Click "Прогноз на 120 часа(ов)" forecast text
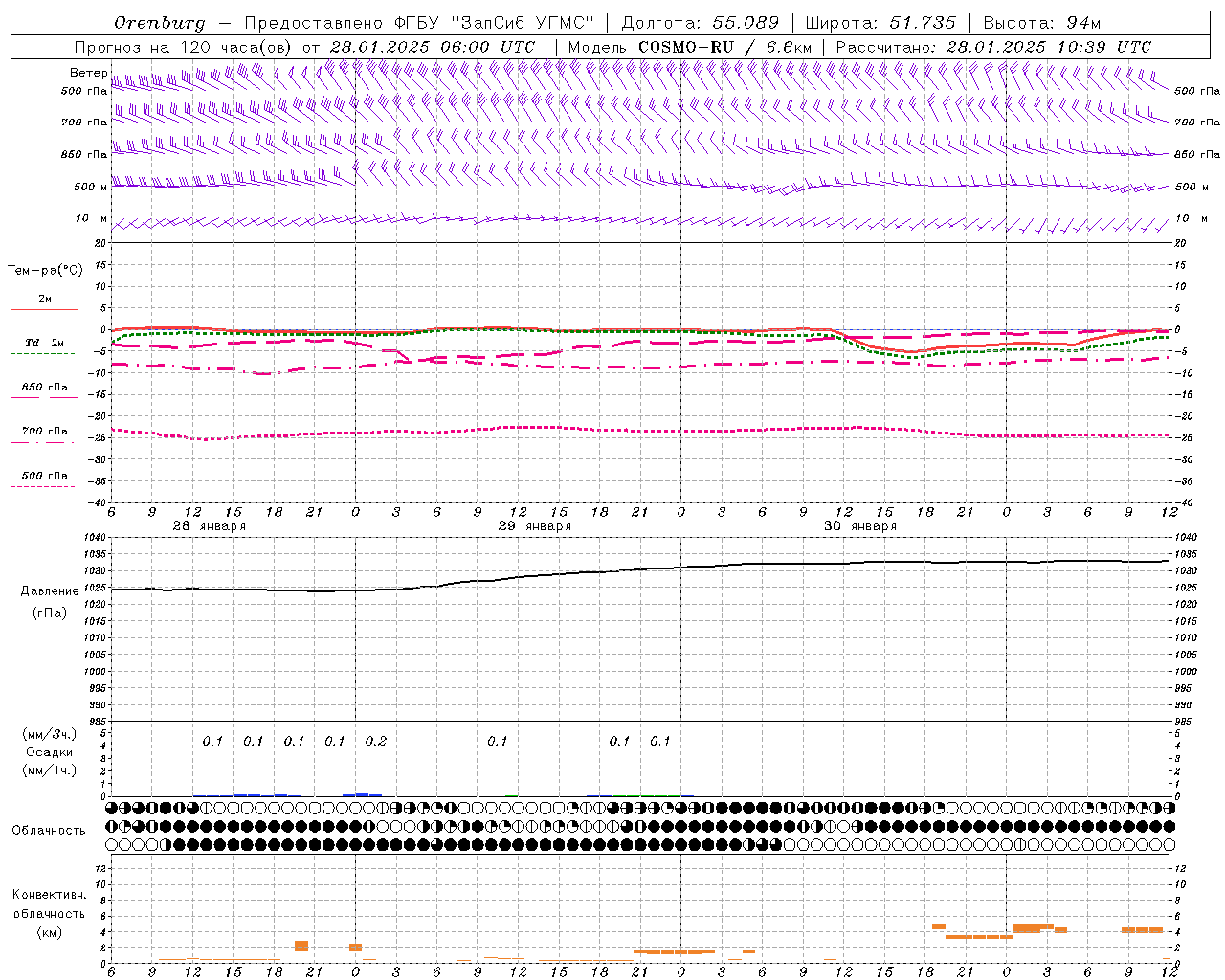 (x=184, y=47)
